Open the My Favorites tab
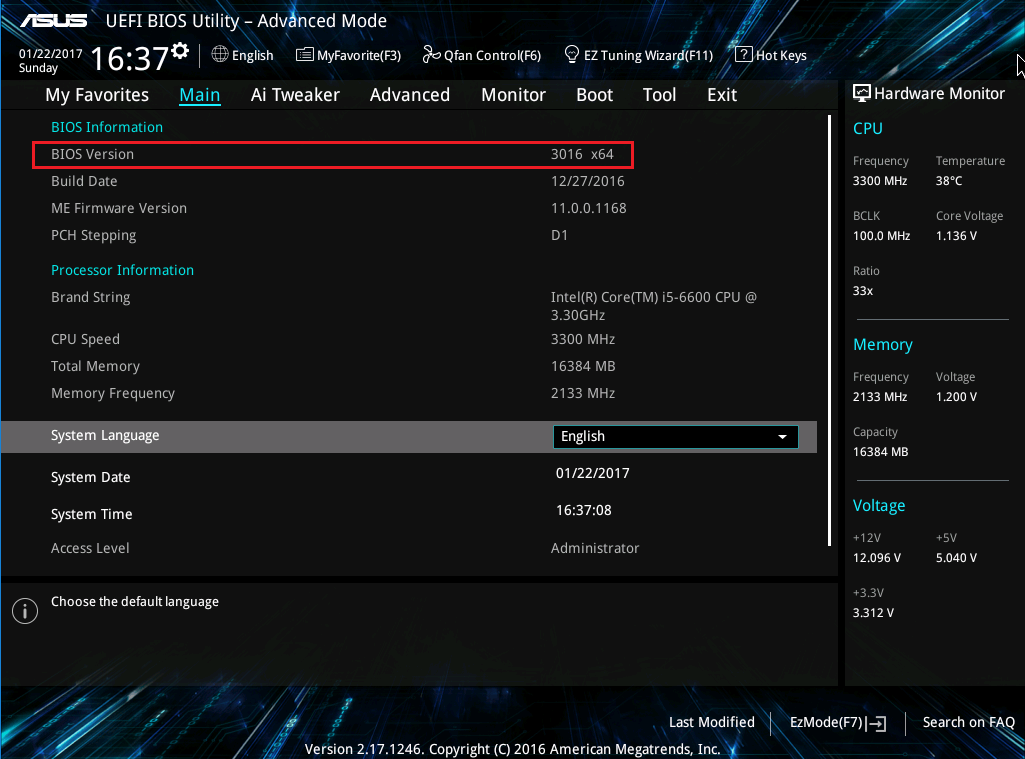This screenshot has height=759, width=1025. click(x=97, y=95)
